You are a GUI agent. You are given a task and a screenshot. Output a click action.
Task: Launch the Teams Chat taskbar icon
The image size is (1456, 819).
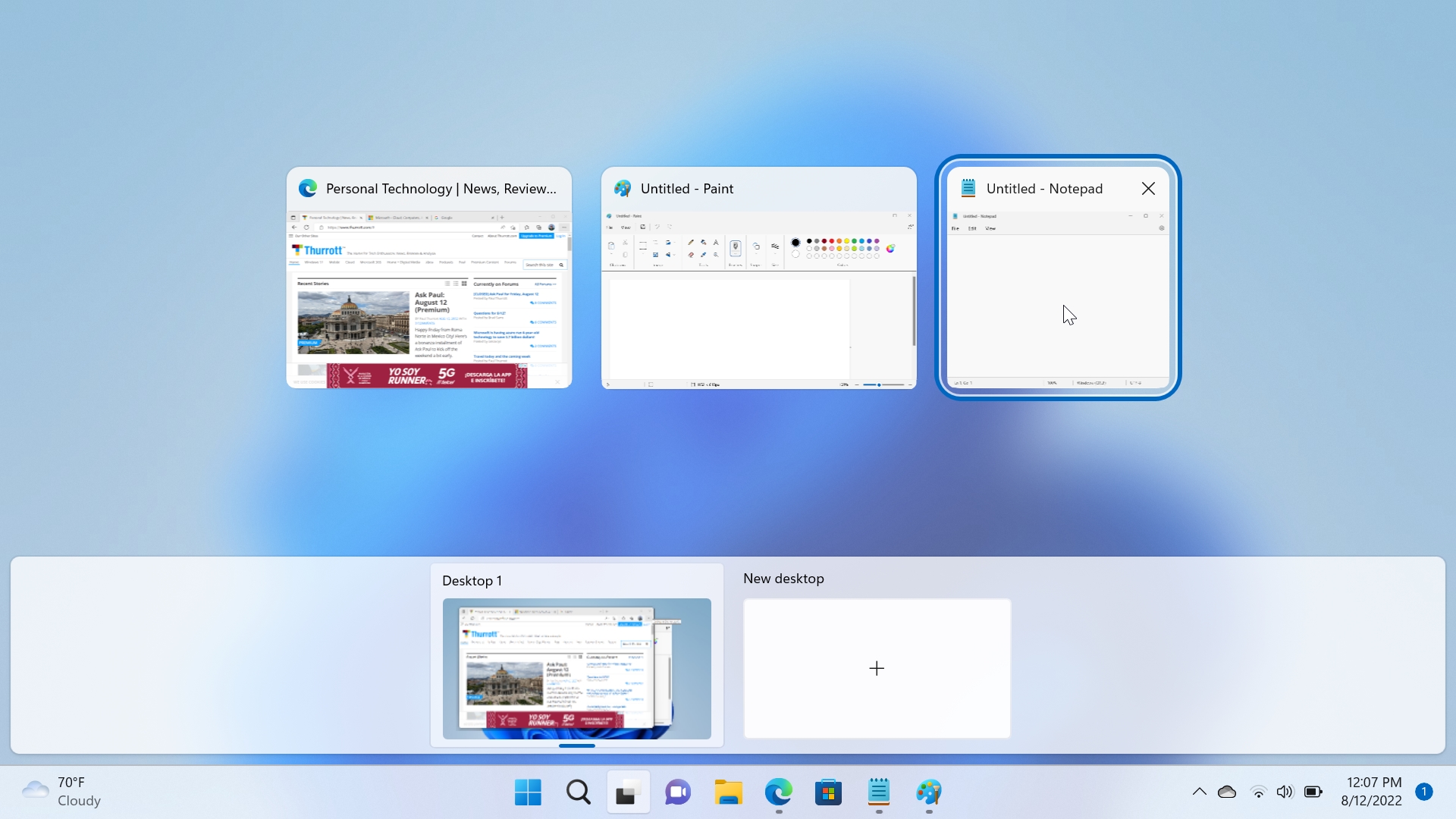click(678, 792)
